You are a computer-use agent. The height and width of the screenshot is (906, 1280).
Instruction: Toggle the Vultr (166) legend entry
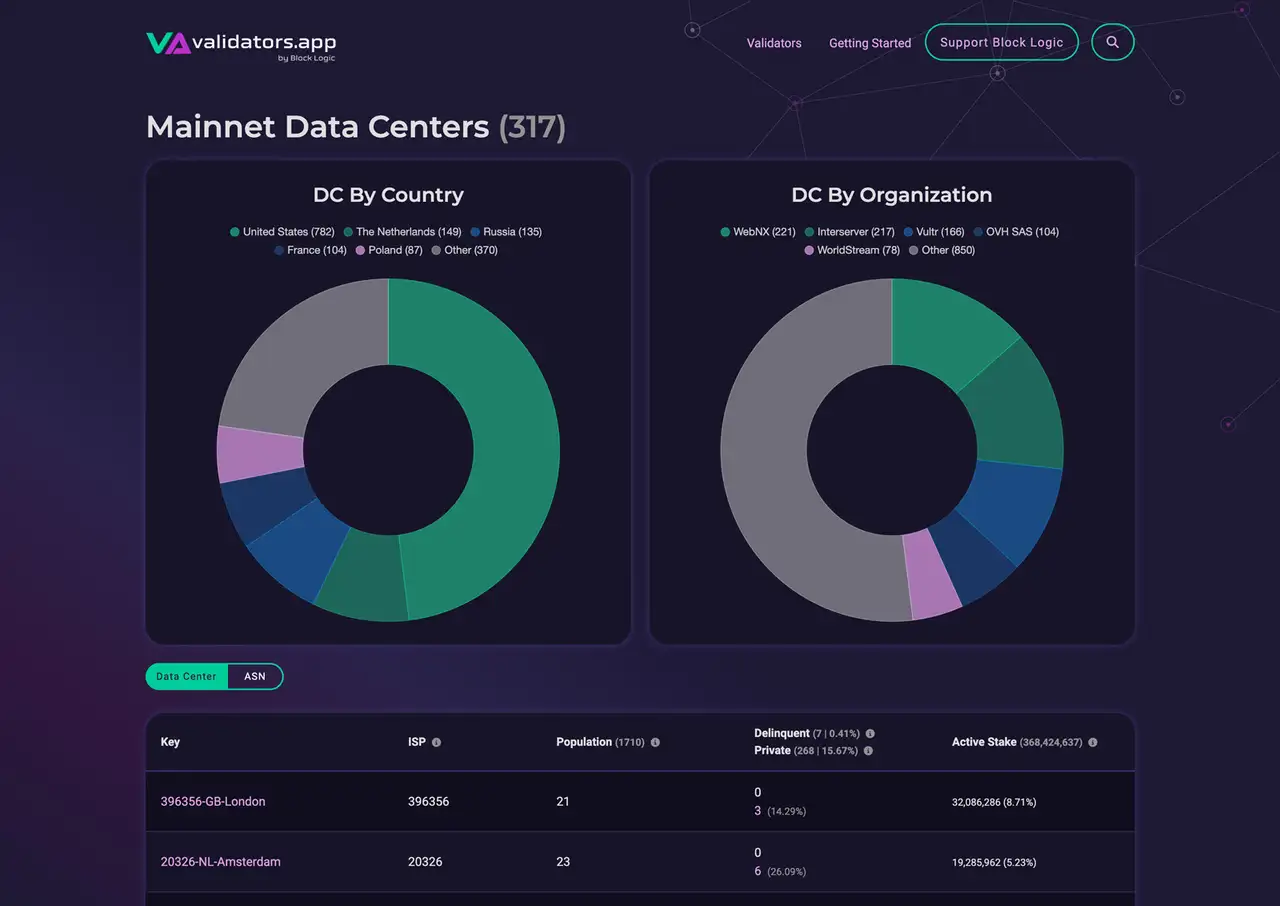938,231
